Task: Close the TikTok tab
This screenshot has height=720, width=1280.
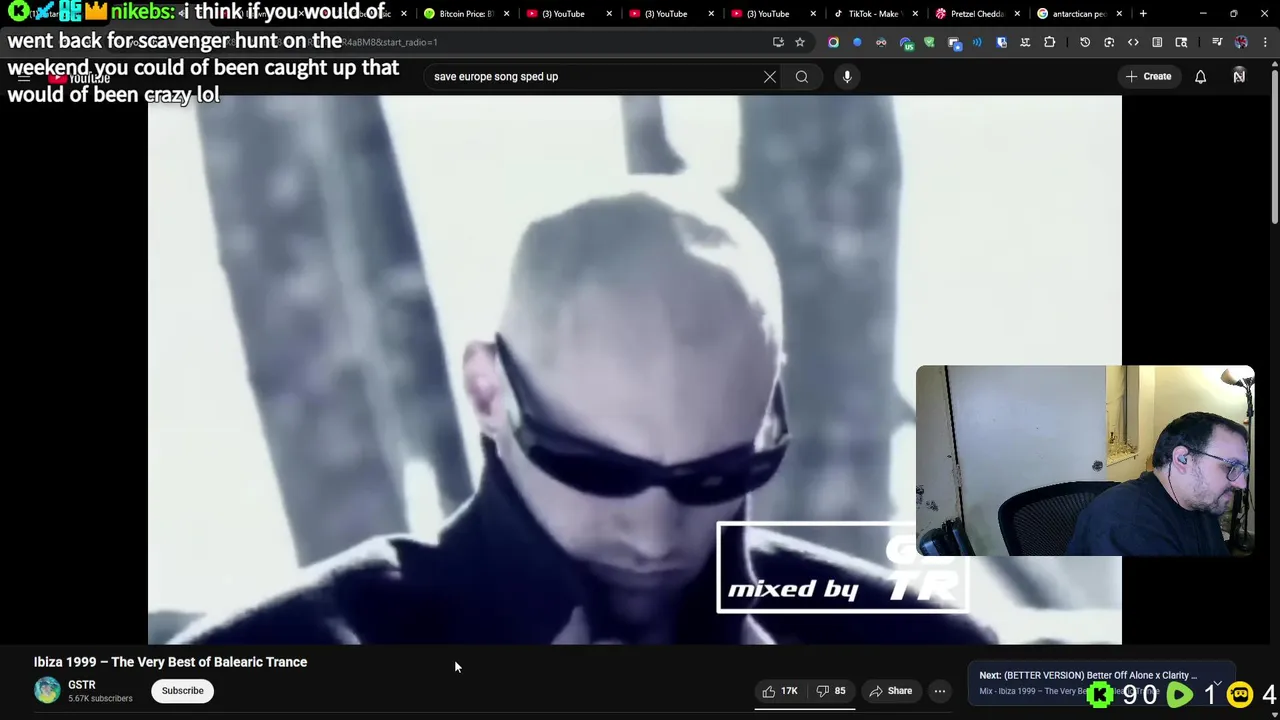Action: [x=915, y=14]
